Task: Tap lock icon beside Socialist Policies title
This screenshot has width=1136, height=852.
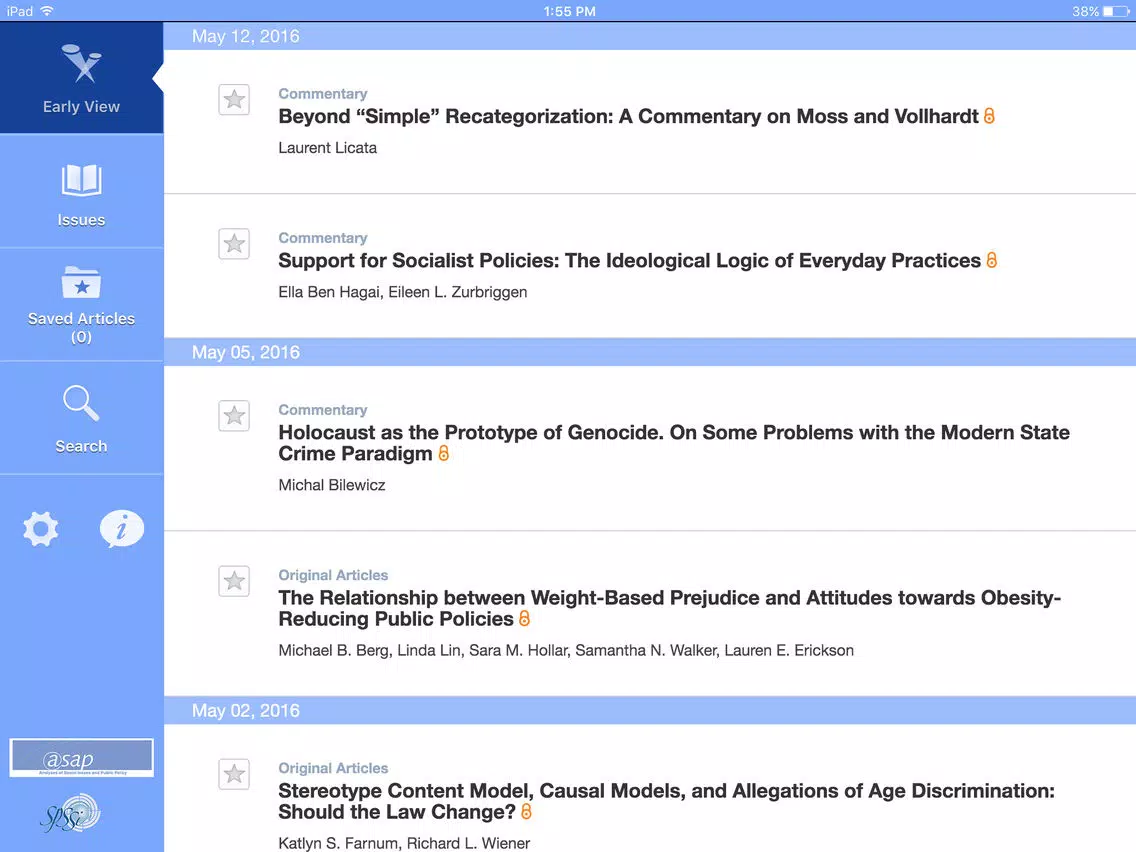Action: click(x=991, y=260)
